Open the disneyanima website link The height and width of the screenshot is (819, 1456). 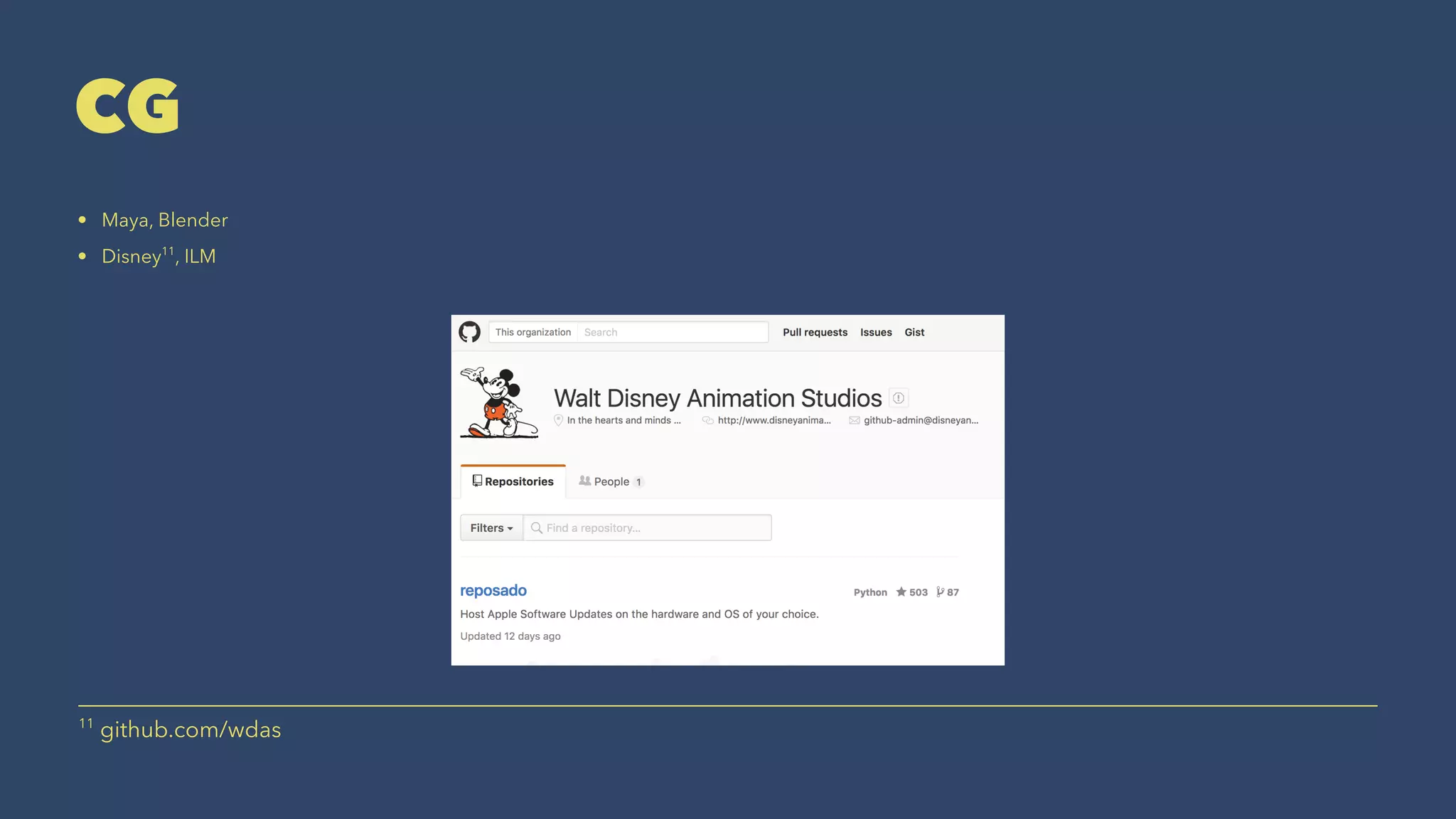[x=774, y=420]
